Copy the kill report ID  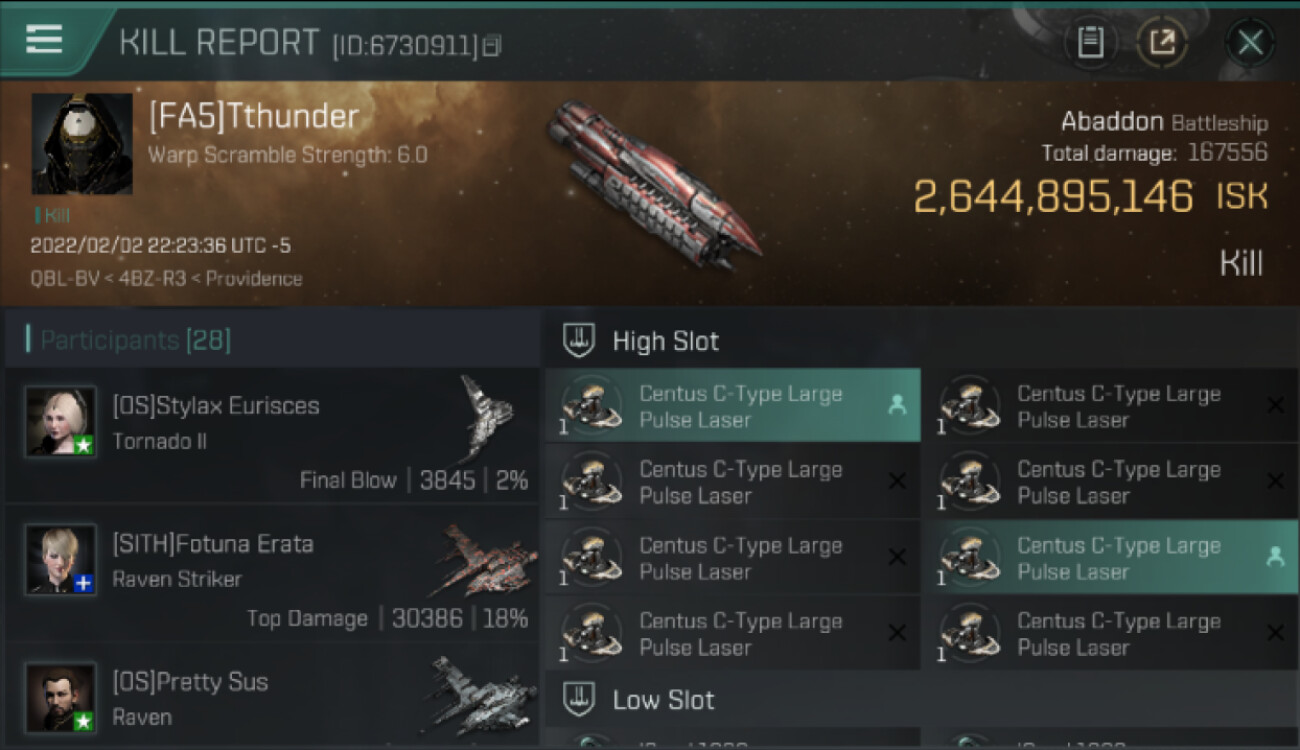tap(491, 46)
